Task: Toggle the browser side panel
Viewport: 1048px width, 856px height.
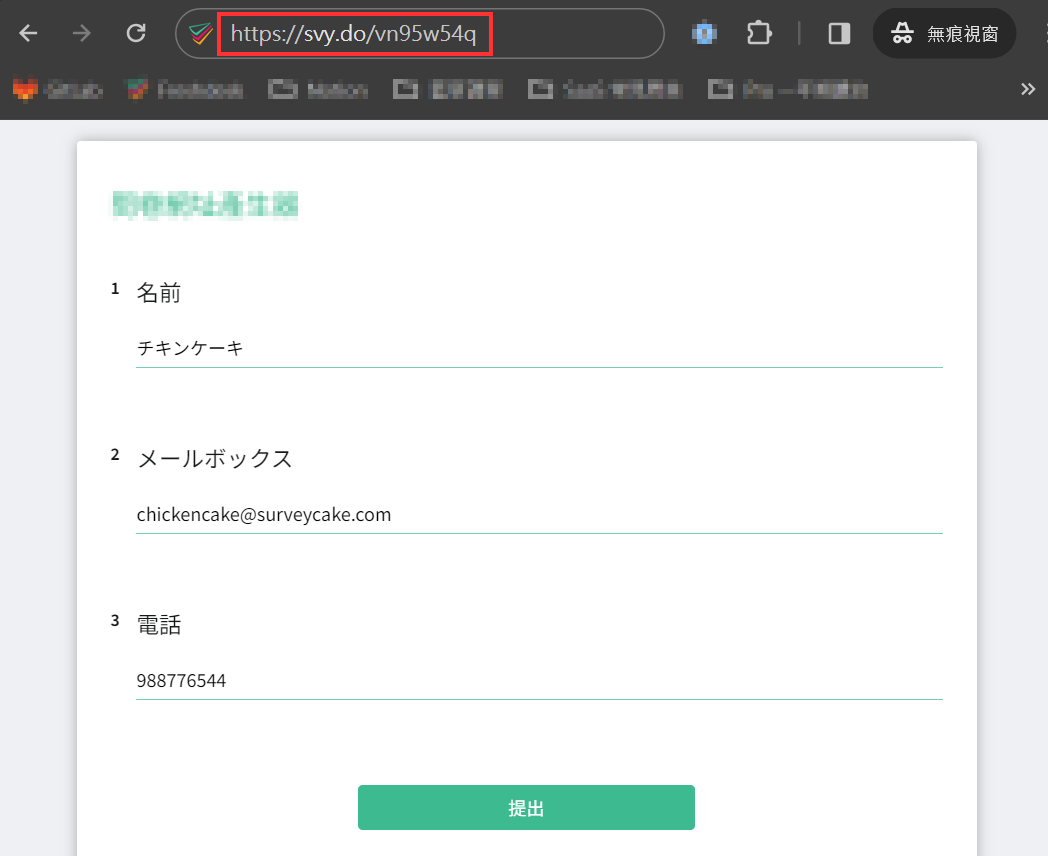Action: 839,33
